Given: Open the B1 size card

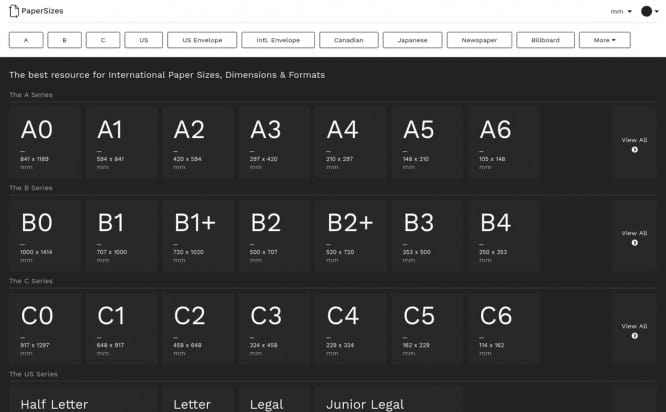Looking at the screenshot, I should [x=121, y=236].
